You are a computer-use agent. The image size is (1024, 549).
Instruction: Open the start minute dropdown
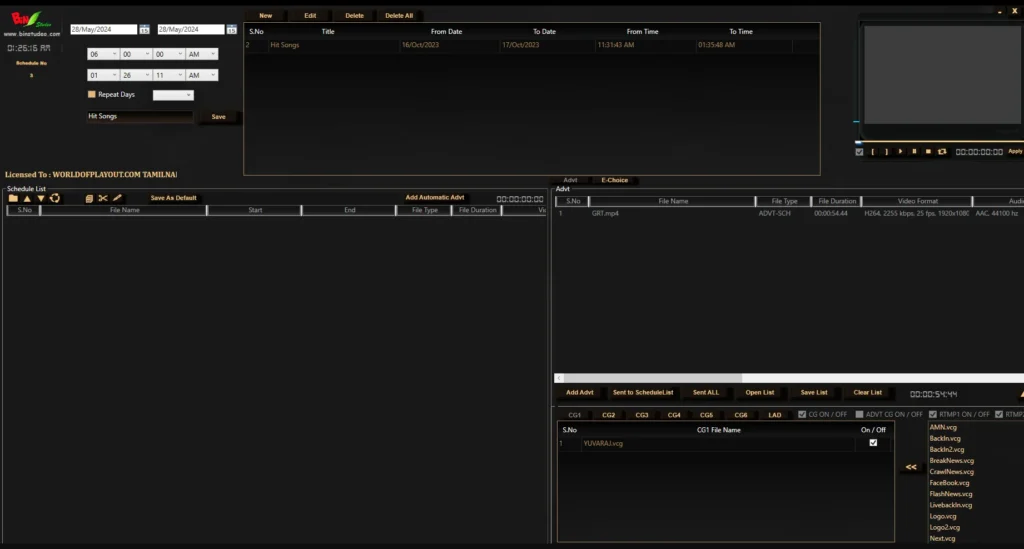pyautogui.click(x=136, y=54)
